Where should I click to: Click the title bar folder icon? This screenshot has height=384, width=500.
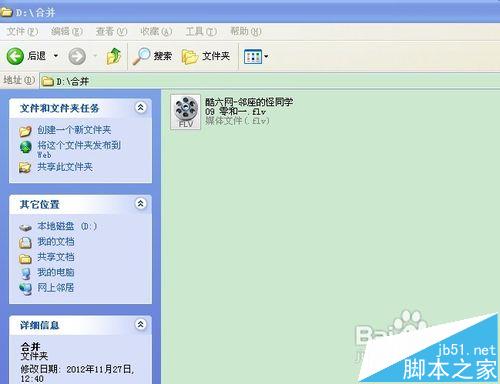click(x=6, y=12)
